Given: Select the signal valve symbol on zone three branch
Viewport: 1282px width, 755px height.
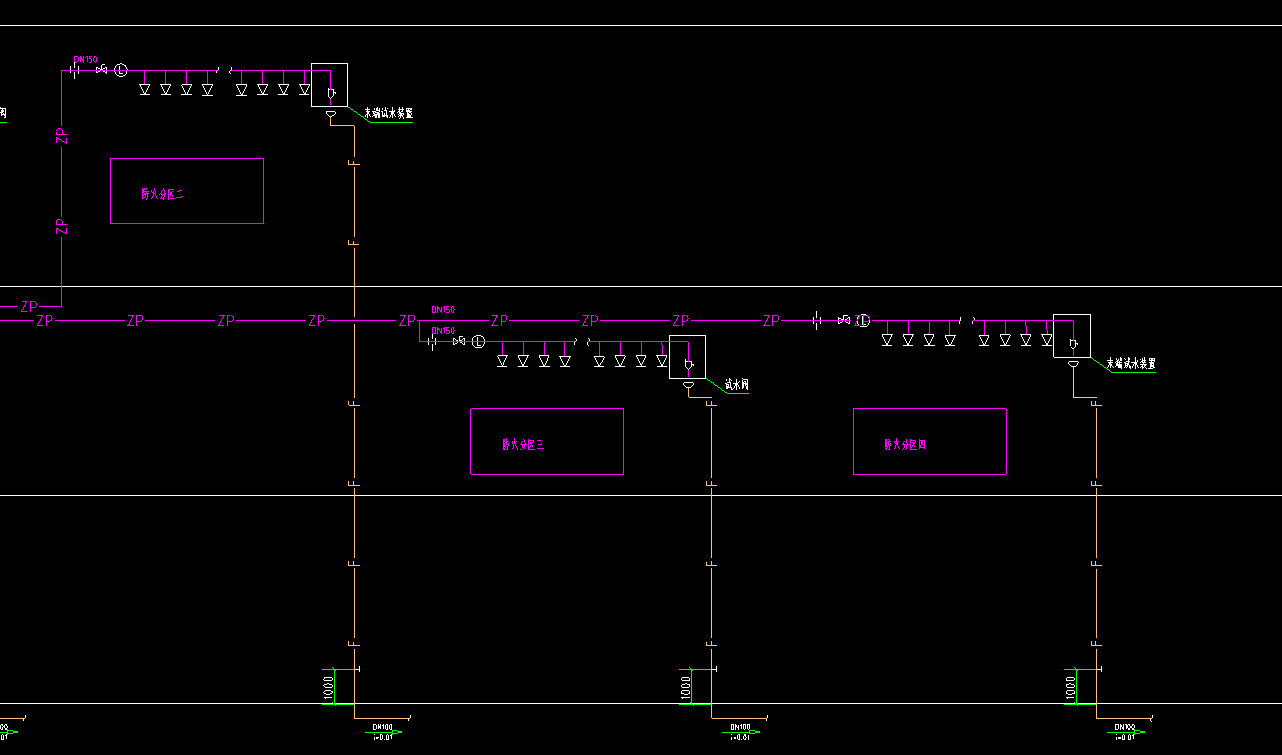Looking at the screenshot, I should [459, 341].
